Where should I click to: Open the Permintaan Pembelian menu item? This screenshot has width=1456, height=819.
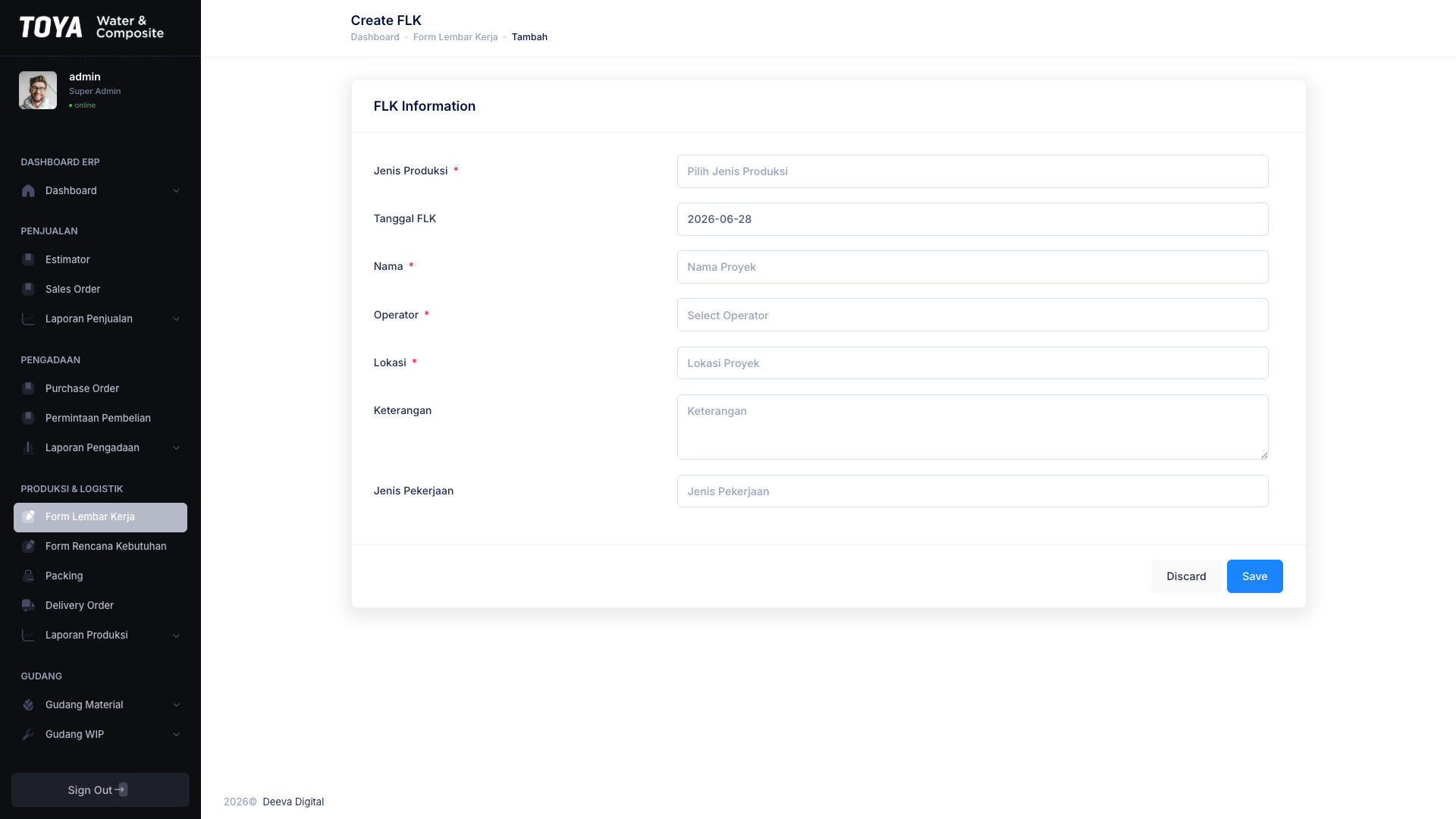[x=100, y=418]
